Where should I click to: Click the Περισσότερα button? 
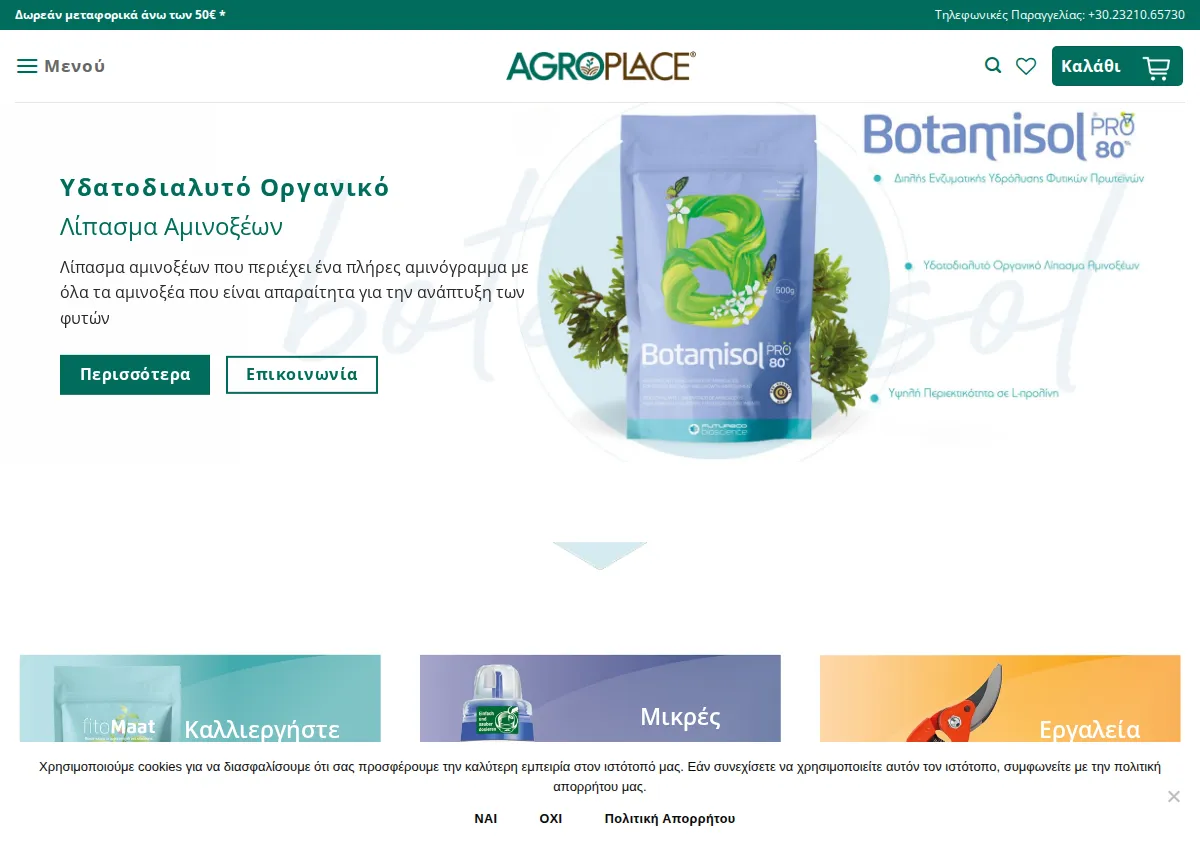[x=135, y=375]
